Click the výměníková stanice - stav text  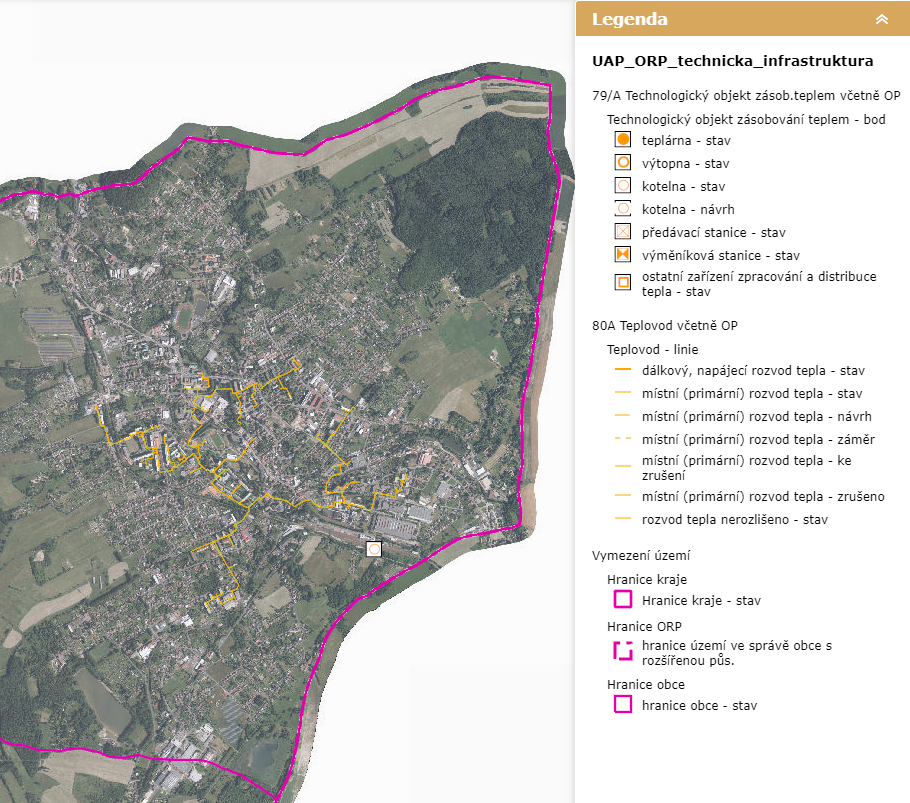[720, 255]
